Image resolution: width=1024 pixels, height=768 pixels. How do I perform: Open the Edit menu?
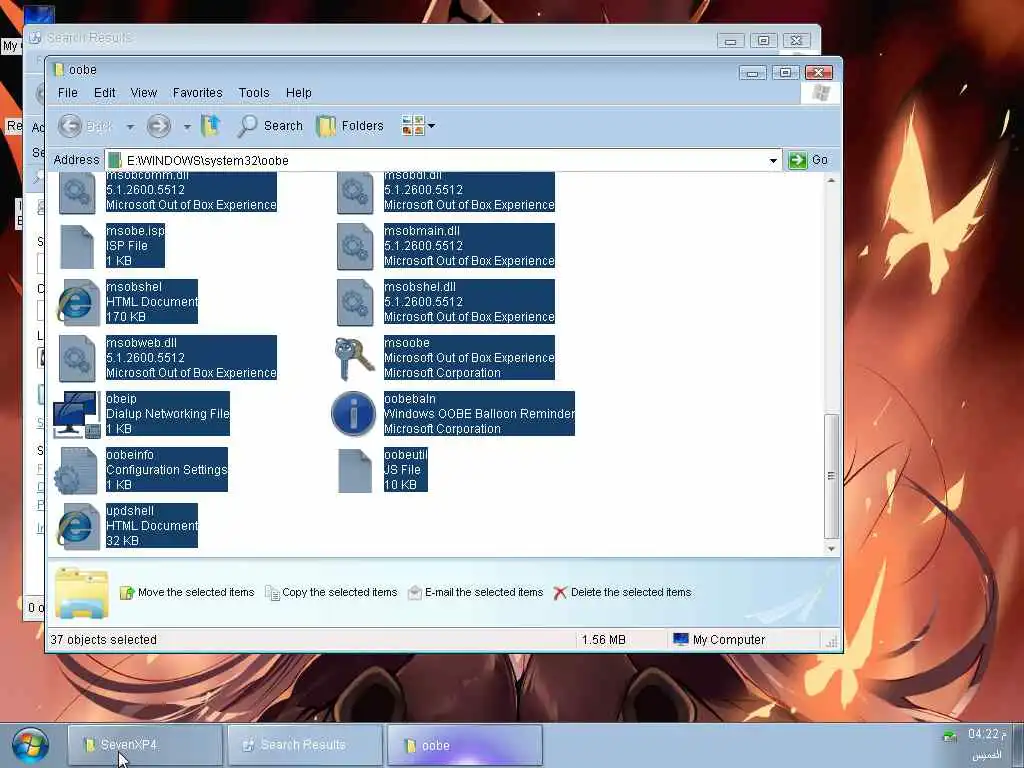click(104, 93)
